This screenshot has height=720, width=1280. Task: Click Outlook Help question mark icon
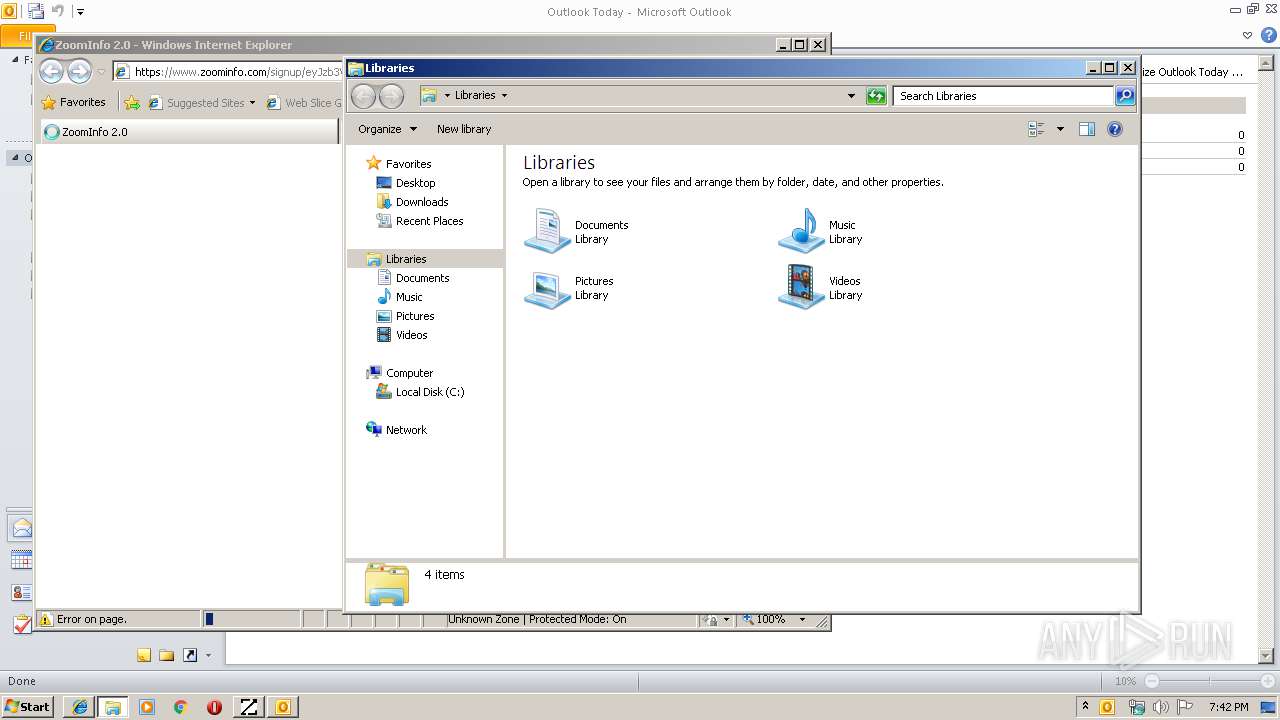(1268, 35)
